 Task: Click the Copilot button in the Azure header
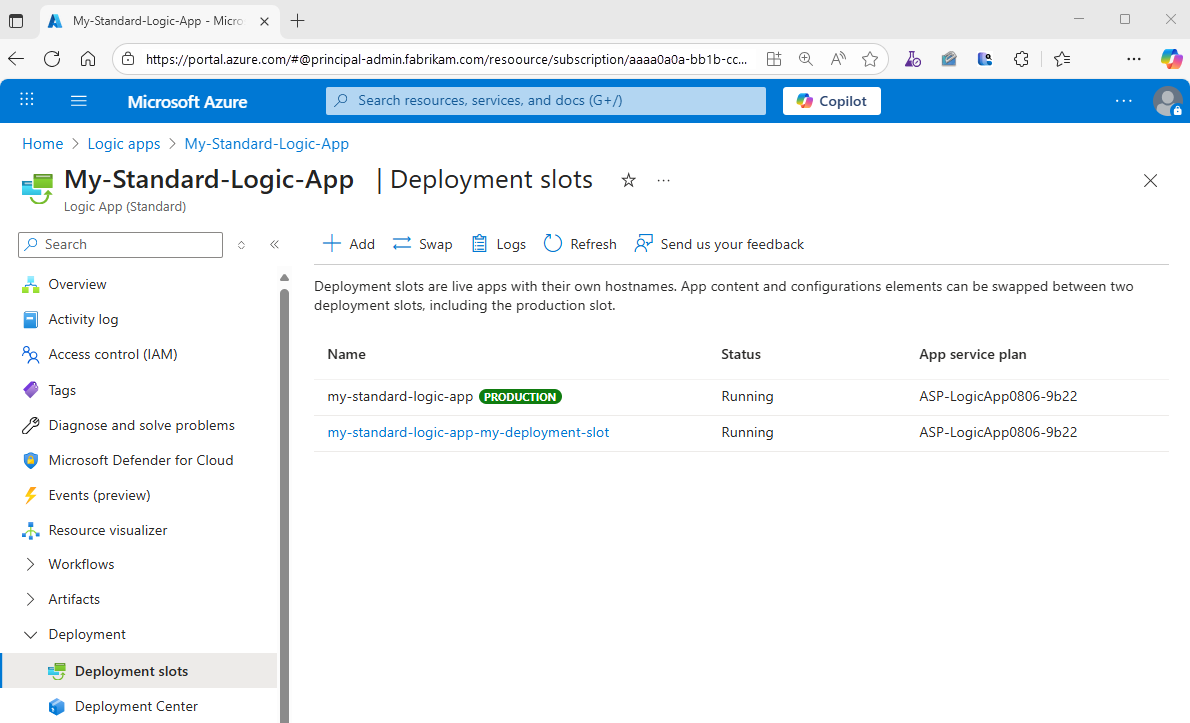pyautogui.click(x=832, y=101)
